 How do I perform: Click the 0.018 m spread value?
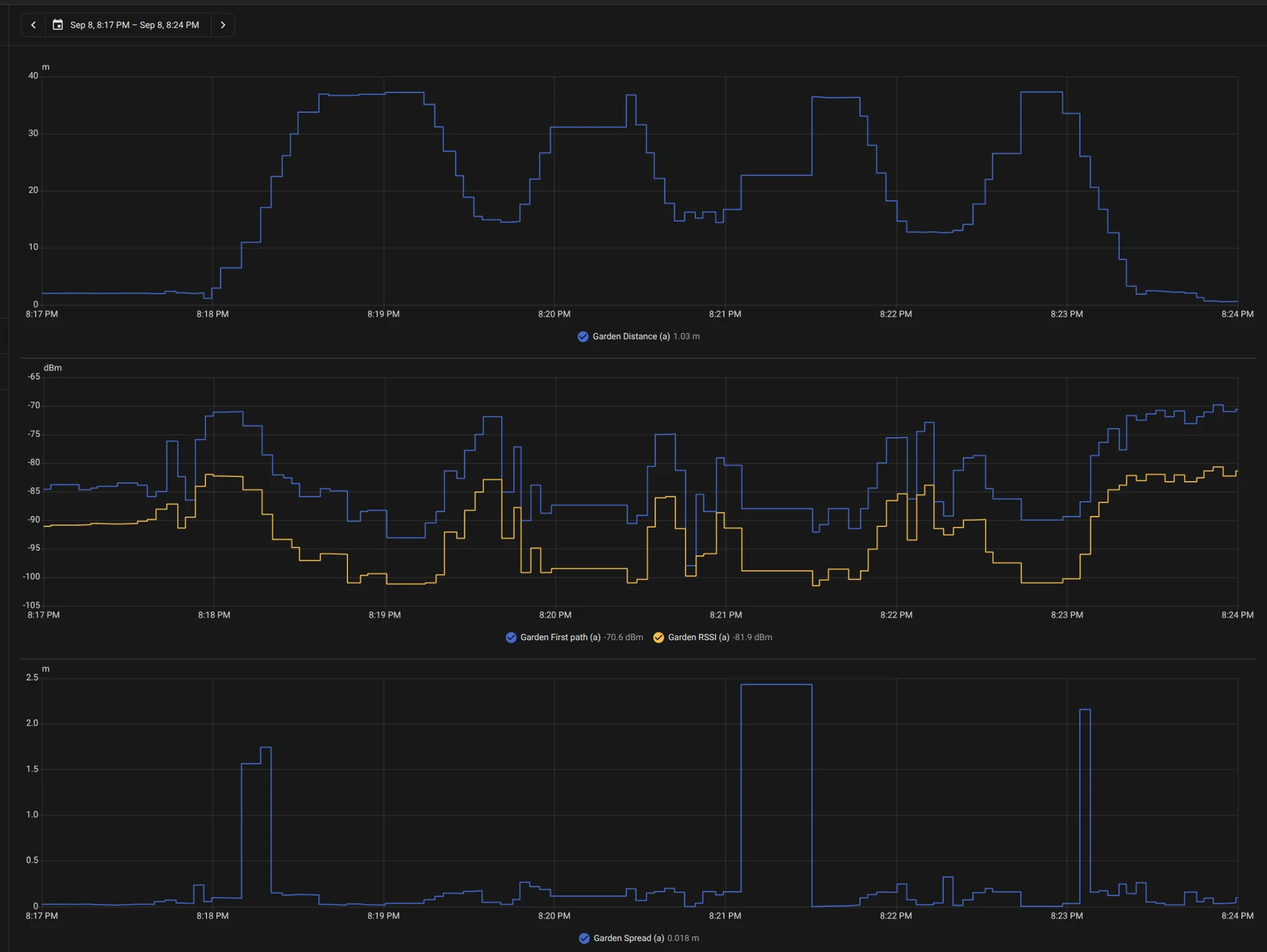pos(683,938)
